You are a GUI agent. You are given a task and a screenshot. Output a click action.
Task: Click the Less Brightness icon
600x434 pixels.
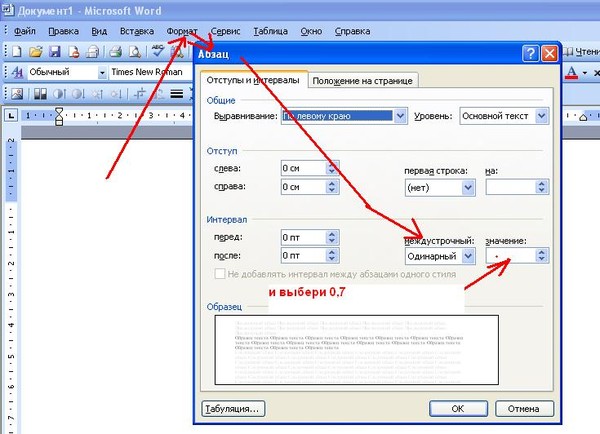pos(116,94)
